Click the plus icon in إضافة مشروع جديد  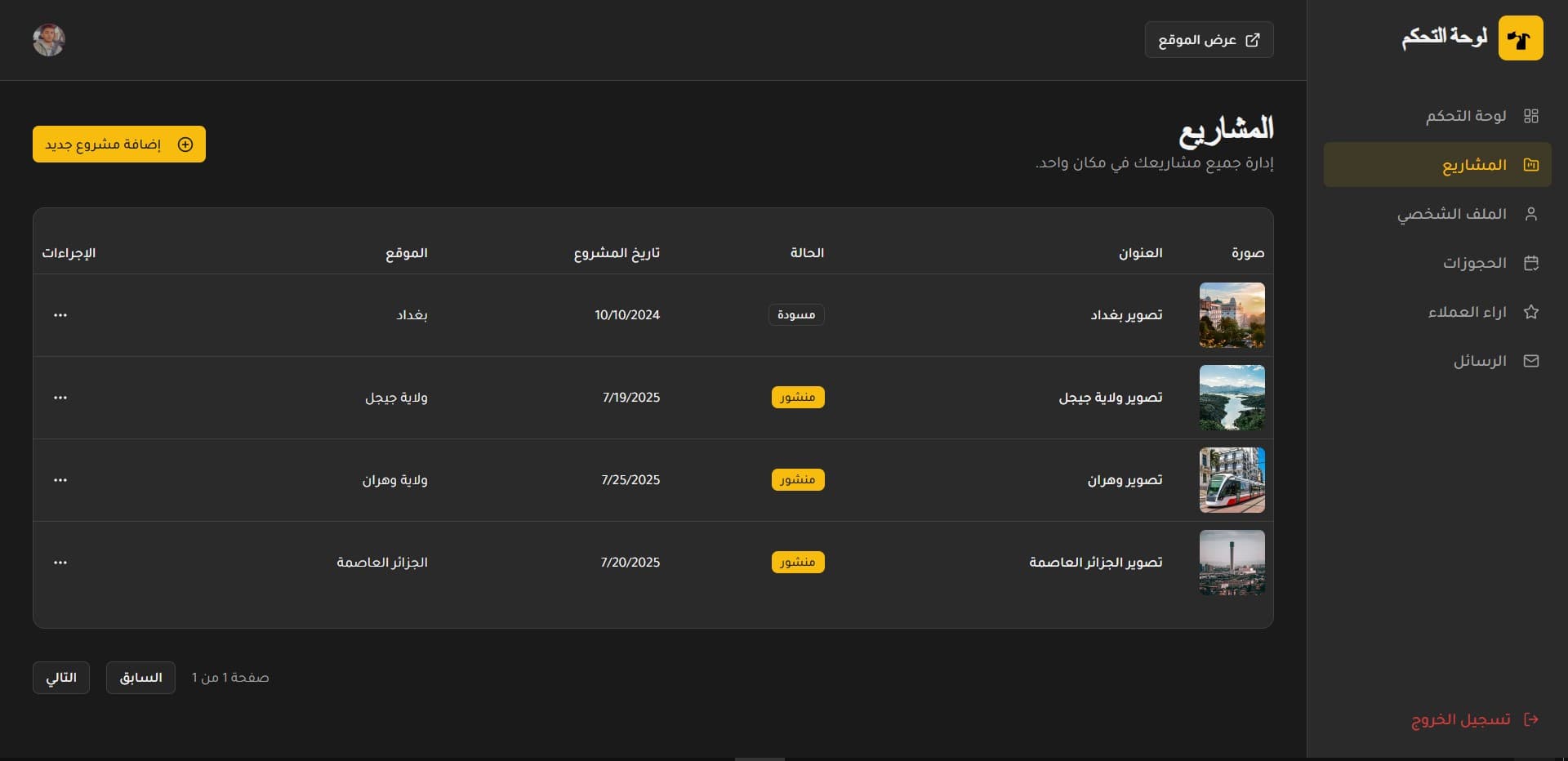(185, 145)
